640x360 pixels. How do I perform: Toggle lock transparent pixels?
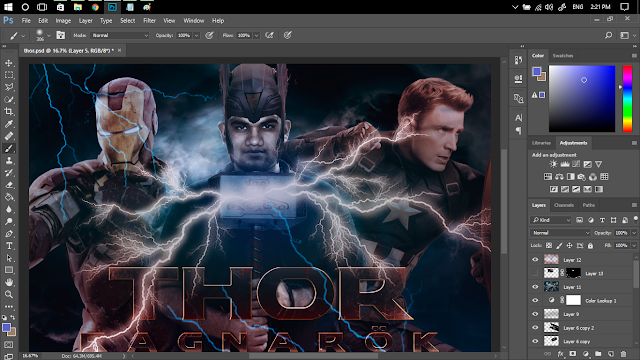[549, 246]
